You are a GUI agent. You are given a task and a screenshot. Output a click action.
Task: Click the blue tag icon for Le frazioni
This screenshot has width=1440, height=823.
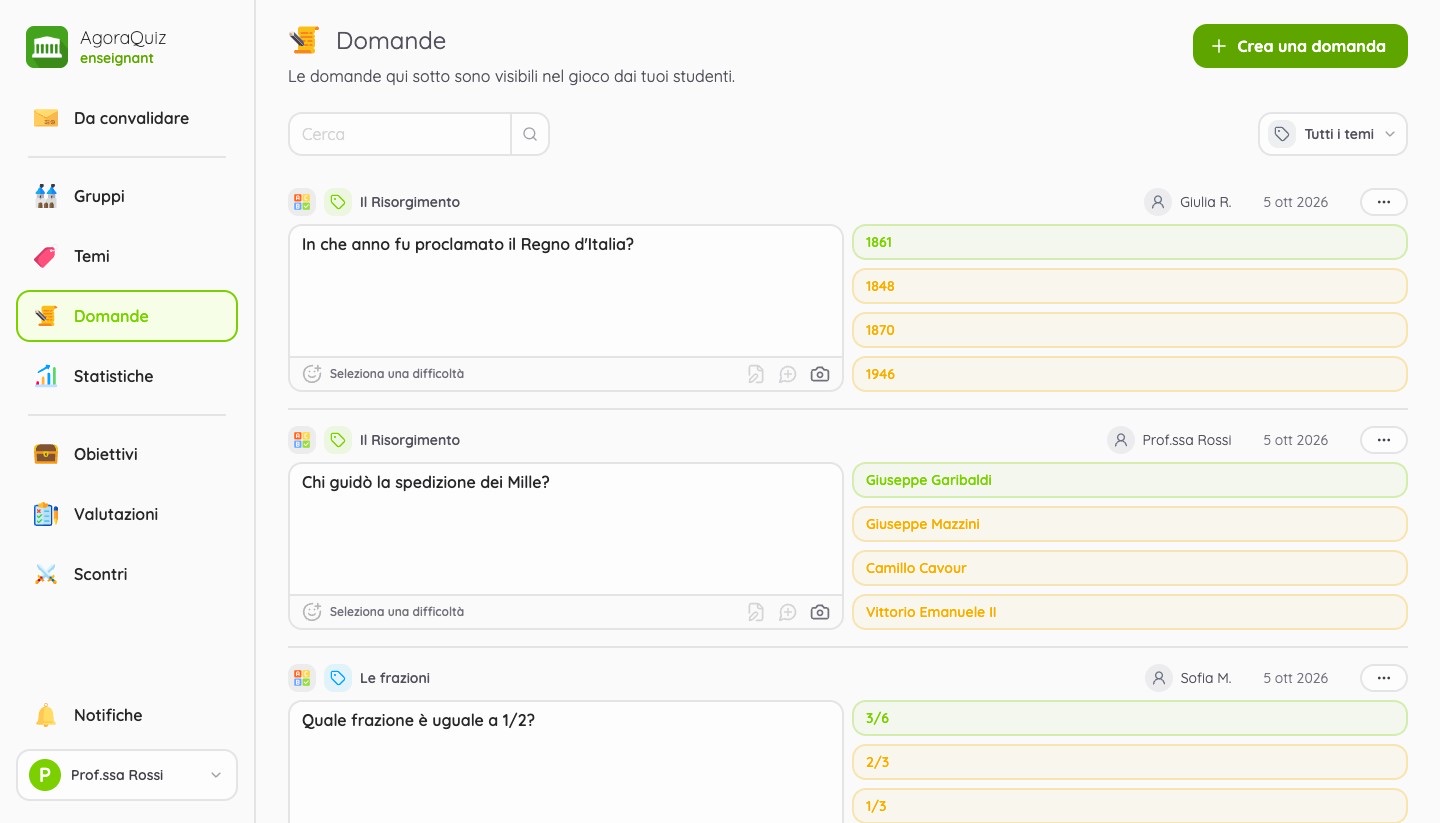[x=338, y=678]
